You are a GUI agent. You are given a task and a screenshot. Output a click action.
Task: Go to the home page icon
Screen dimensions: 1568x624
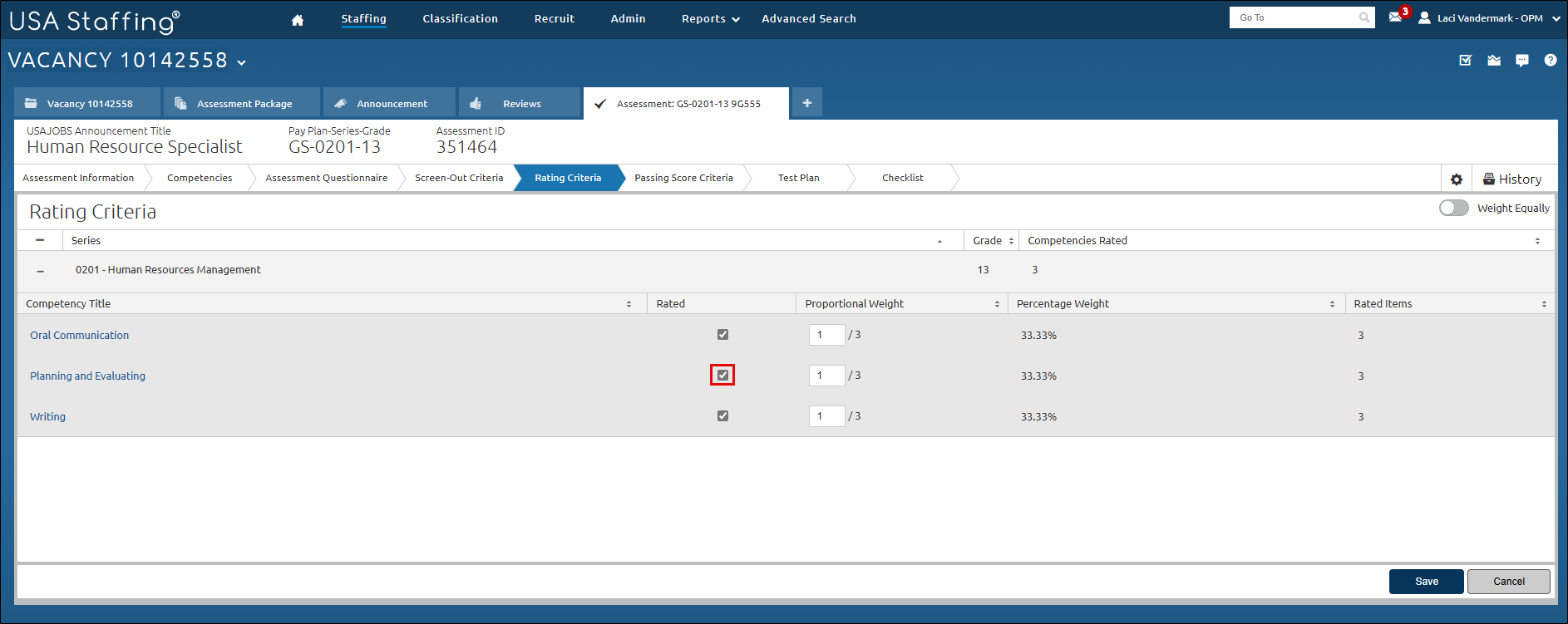(298, 20)
